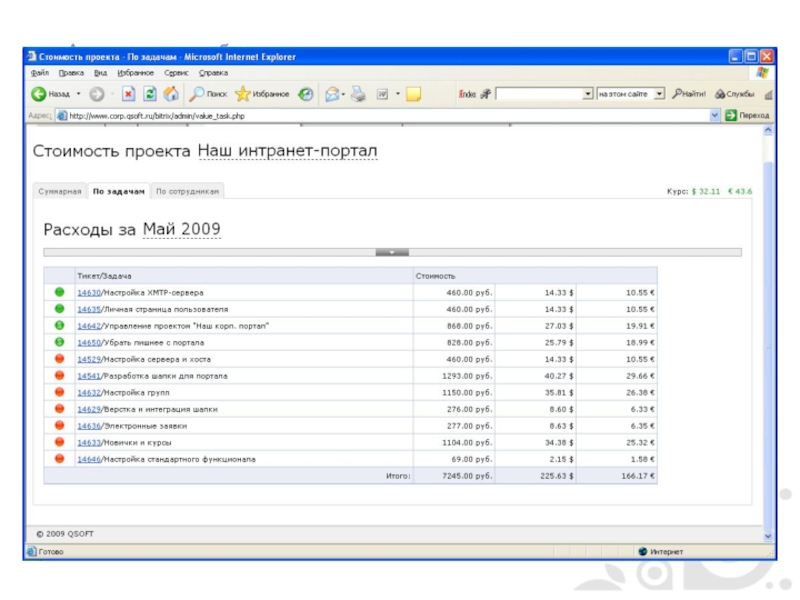The image size is (800, 600).
Task: Go to the browser Home page icon
Action: pos(171,94)
